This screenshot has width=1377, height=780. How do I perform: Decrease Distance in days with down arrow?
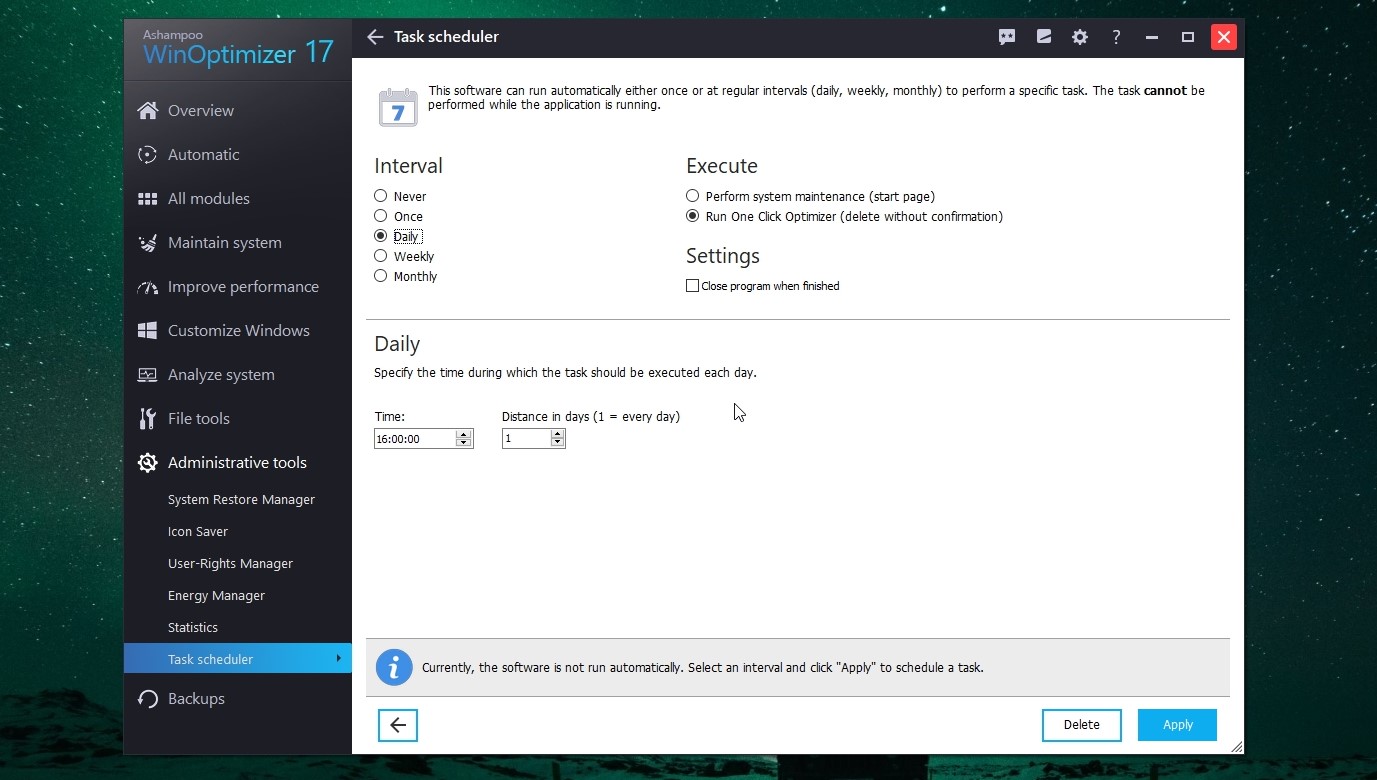[557, 443]
